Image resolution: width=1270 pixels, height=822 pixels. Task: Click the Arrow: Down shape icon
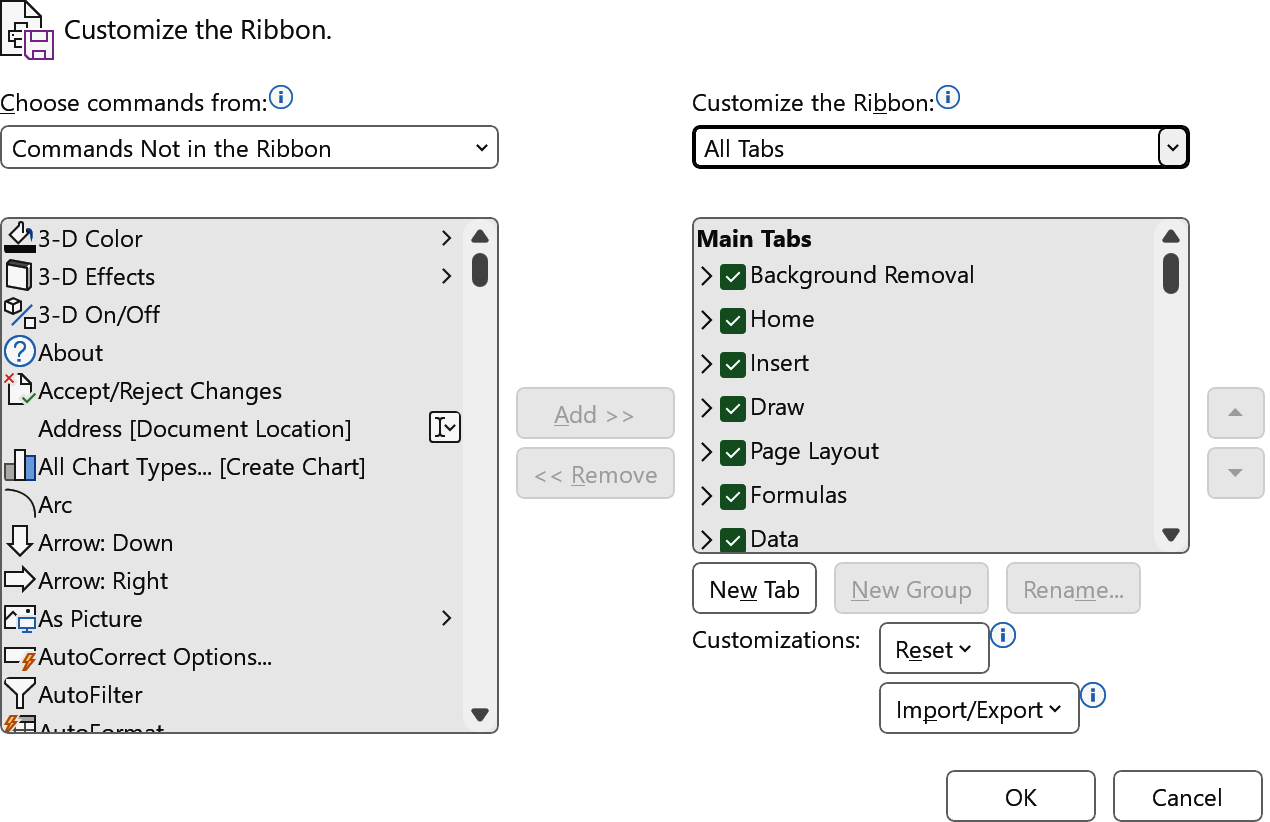click(20, 542)
